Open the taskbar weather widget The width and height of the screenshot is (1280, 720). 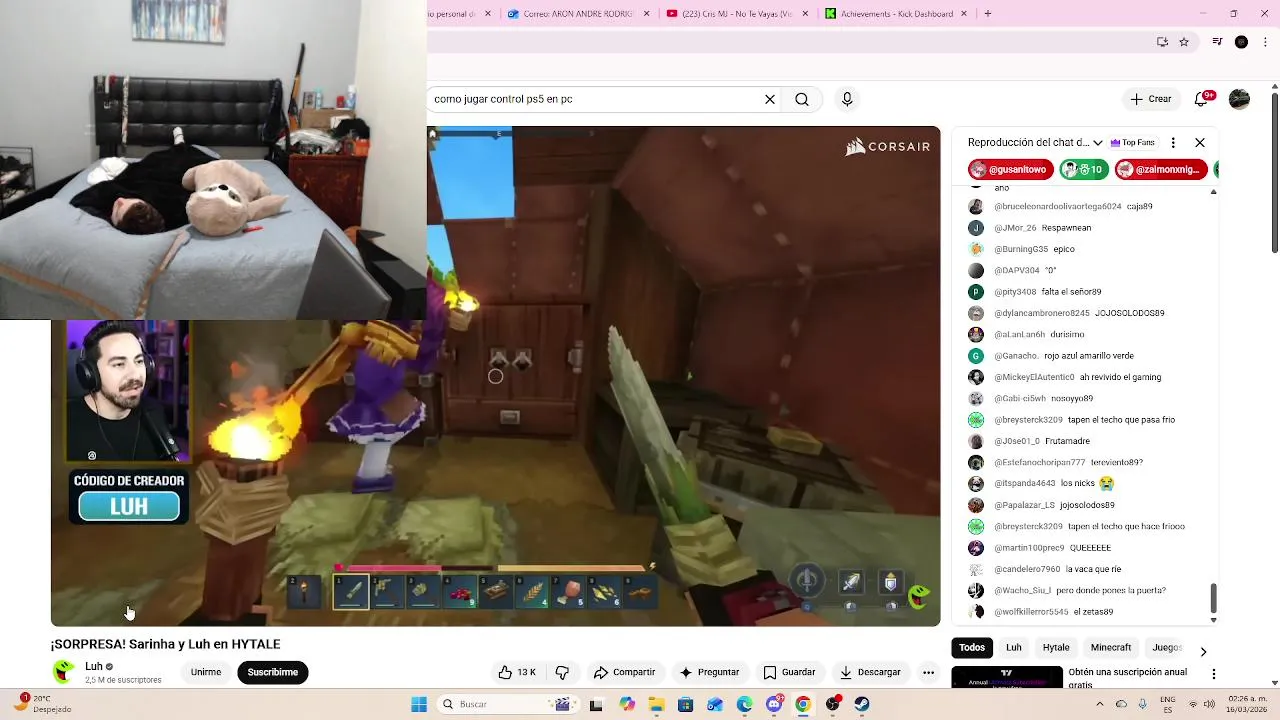45,704
